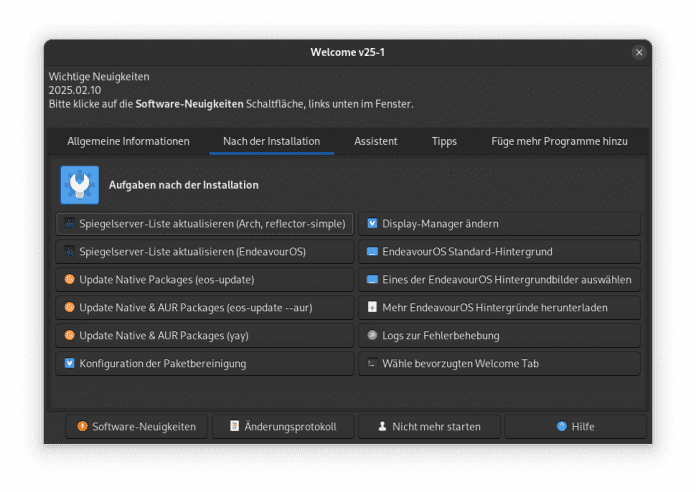Click the download icon for Mehr EndeavourOS Hintergründe
The height and width of the screenshot is (492, 696).
[x=372, y=308]
